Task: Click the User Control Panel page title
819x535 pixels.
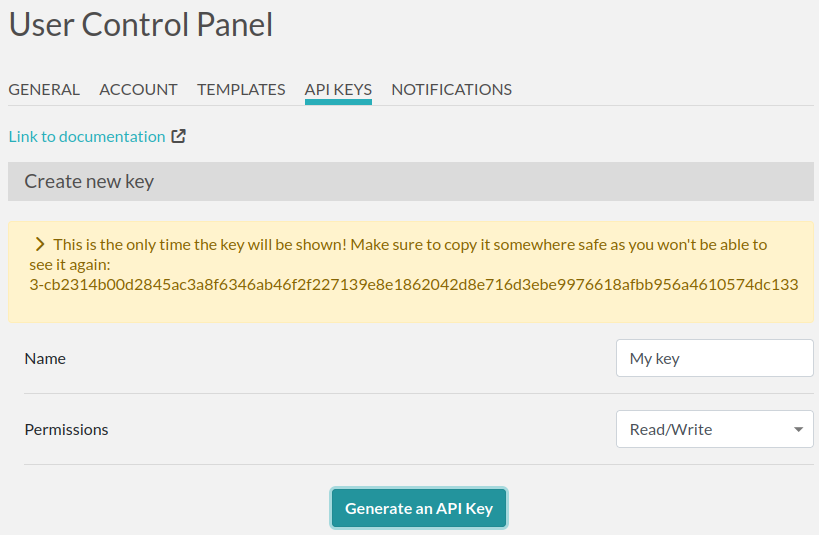Action: pyautogui.click(x=141, y=25)
